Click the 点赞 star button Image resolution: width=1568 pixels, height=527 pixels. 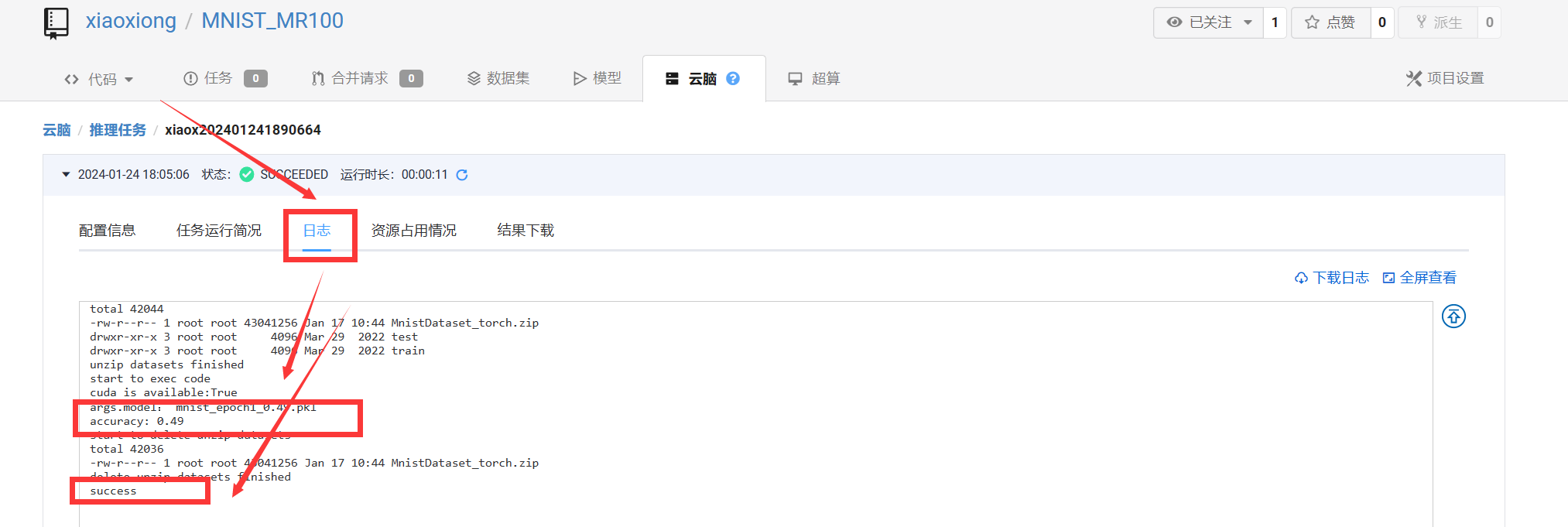pos(1330,22)
